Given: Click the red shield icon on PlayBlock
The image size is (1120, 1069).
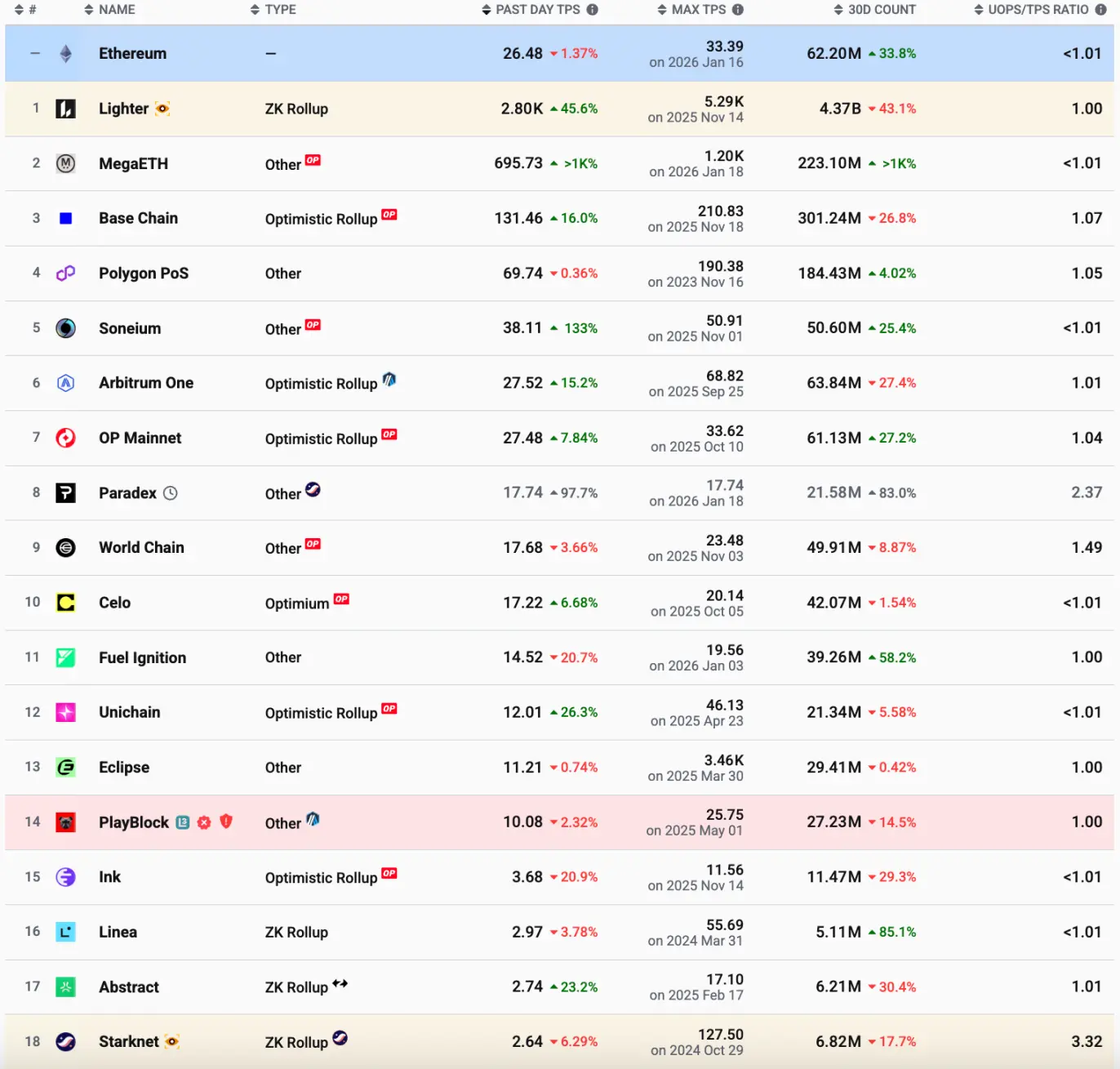Looking at the screenshot, I should tap(226, 822).
